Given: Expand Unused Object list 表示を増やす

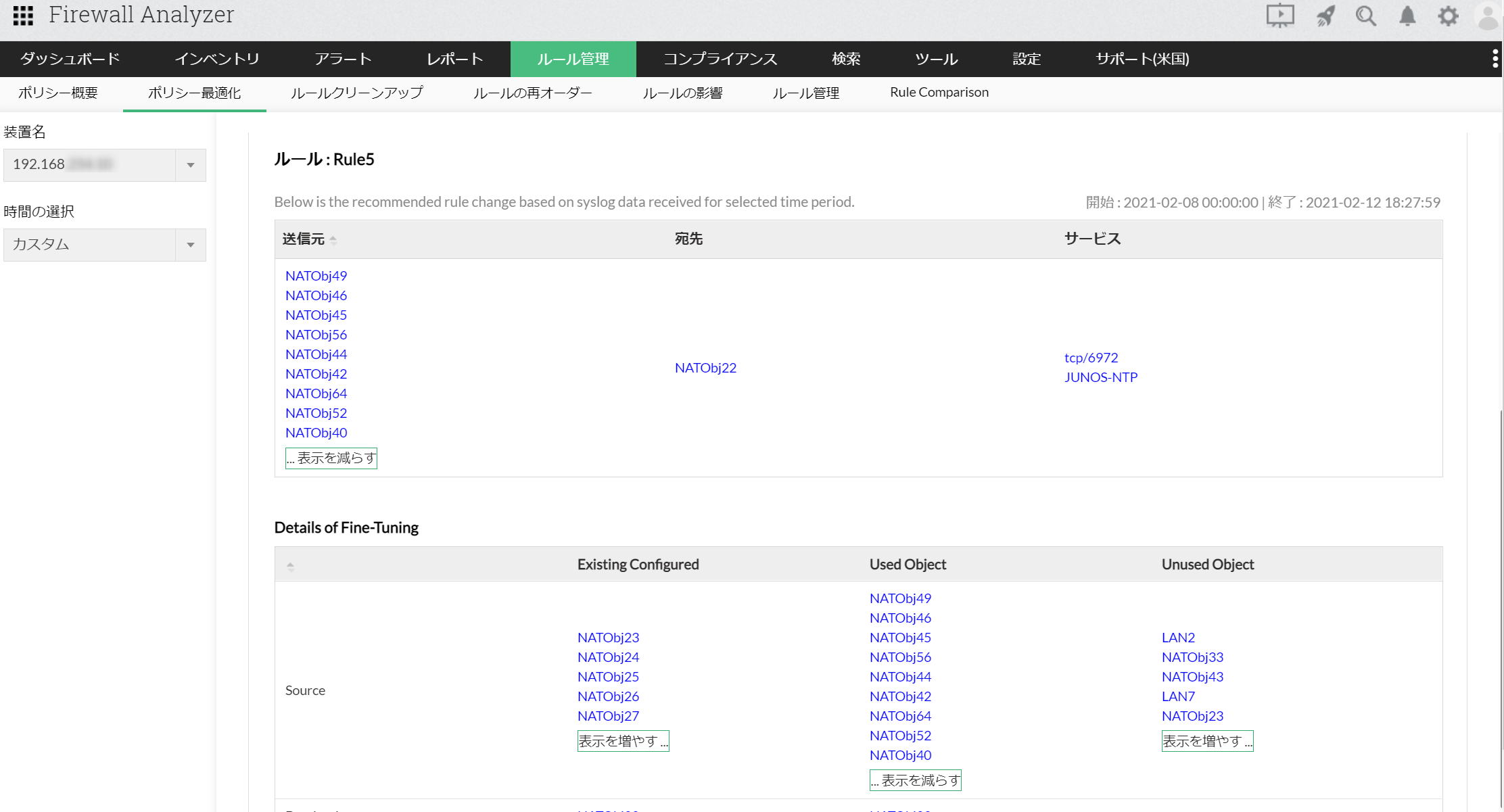Looking at the screenshot, I should (x=1207, y=741).
